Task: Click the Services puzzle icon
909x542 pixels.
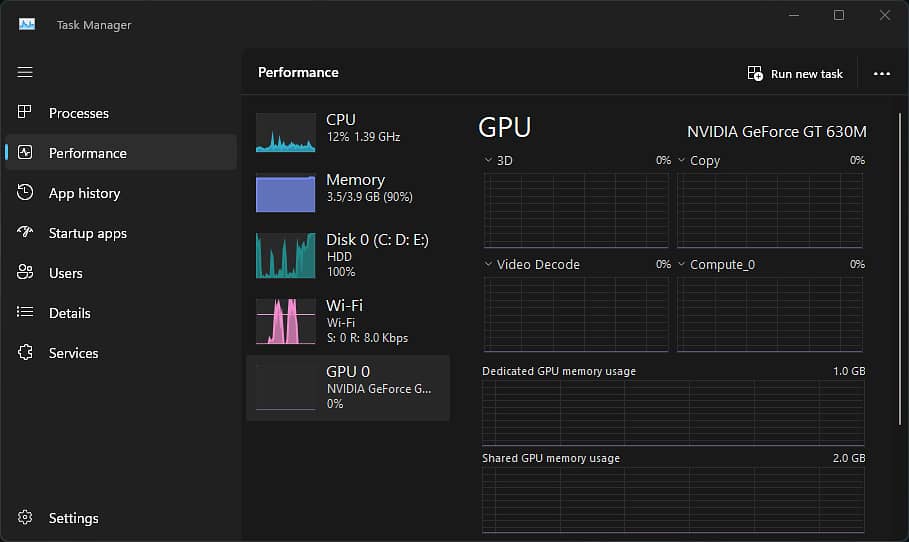Action: pyautogui.click(x=26, y=353)
